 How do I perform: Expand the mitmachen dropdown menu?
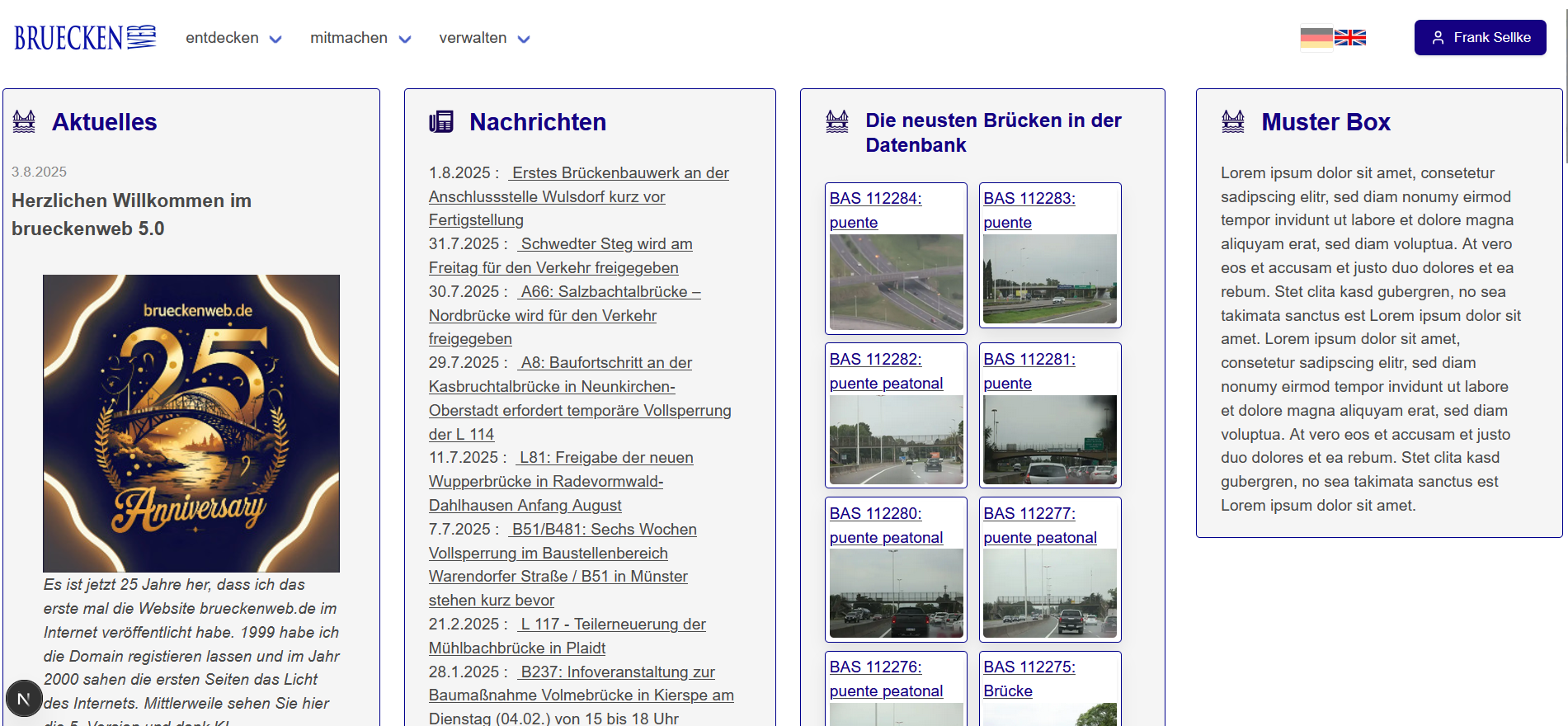360,38
